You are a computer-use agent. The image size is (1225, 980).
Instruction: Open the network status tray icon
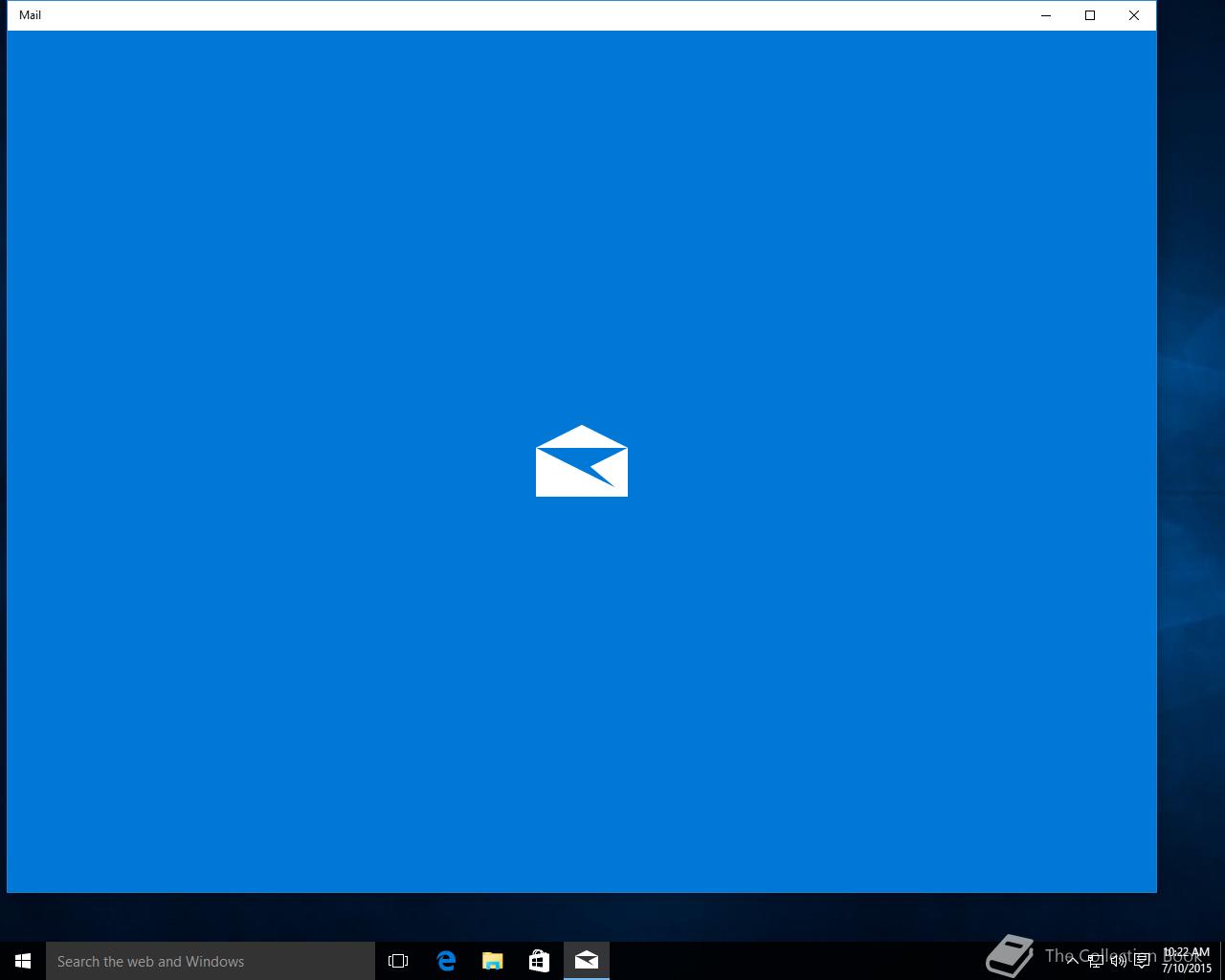pyautogui.click(x=1096, y=961)
